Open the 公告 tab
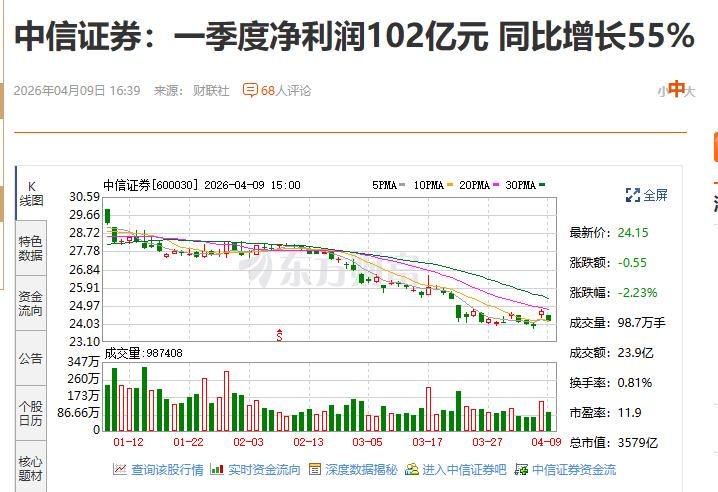 click(31, 358)
